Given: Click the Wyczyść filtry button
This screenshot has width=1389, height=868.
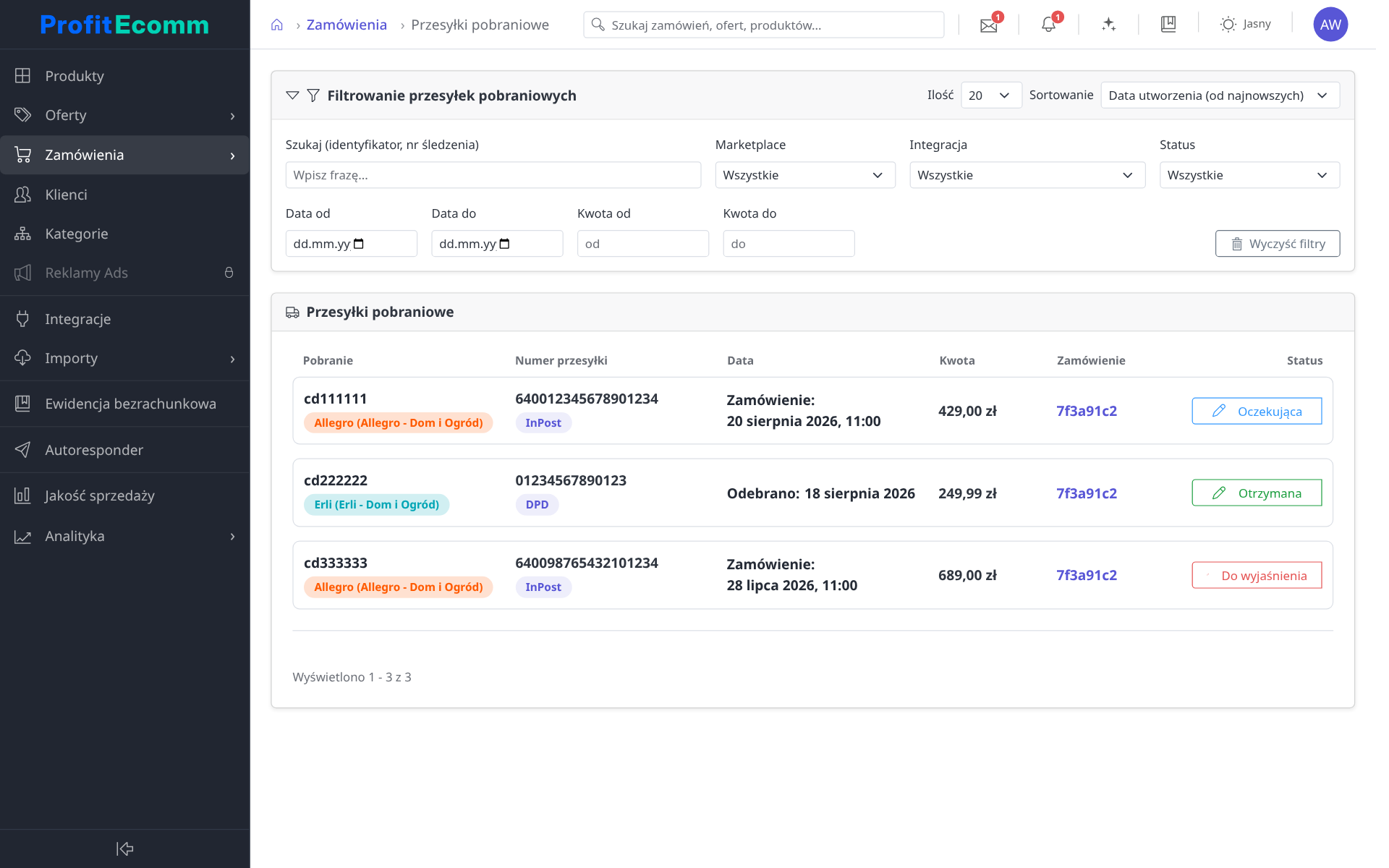Looking at the screenshot, I should point(1277,244).
